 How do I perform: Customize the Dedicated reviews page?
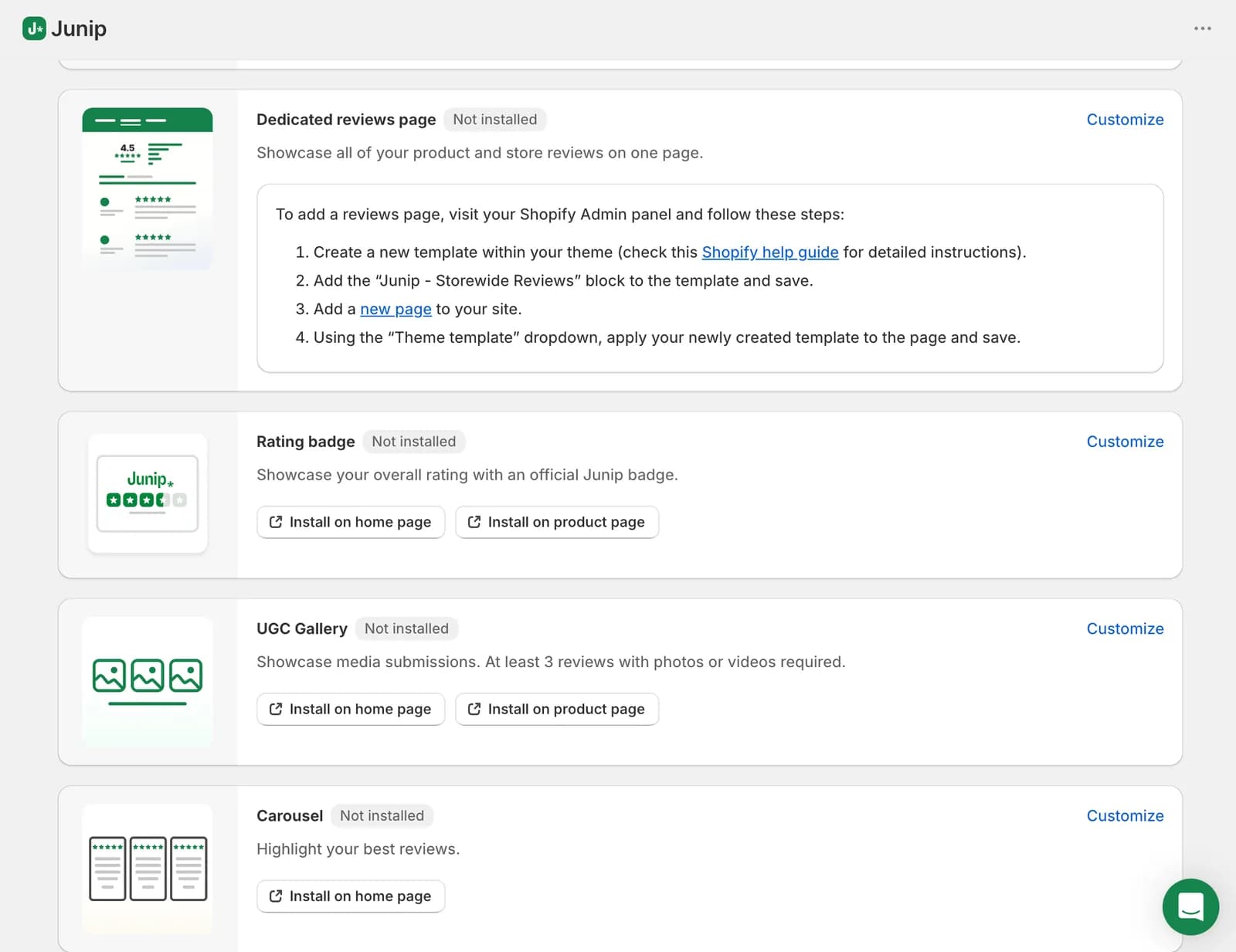pos(1125,120)
